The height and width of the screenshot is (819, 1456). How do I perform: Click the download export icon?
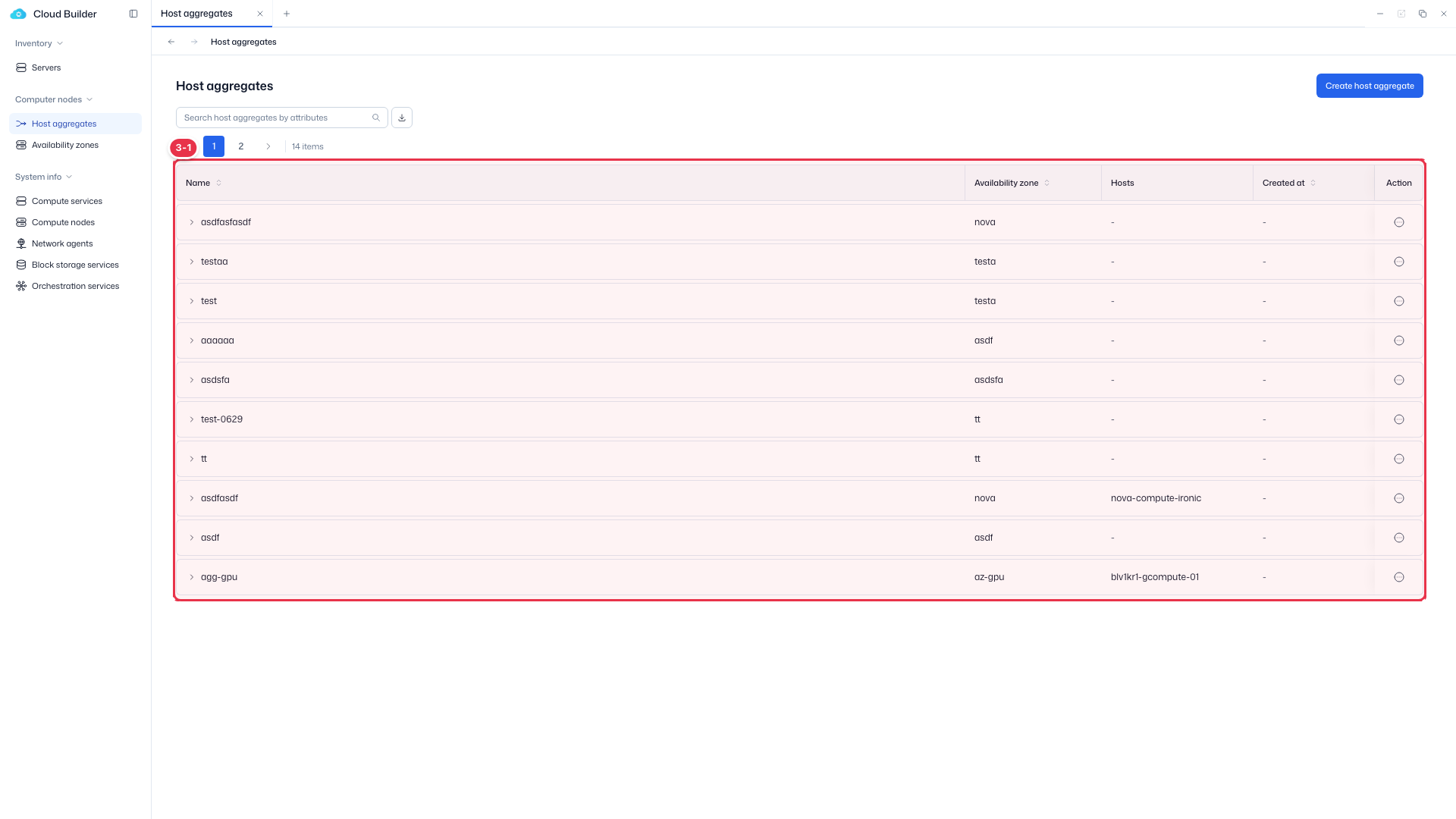pyautogui.click(x=402, y=118)
